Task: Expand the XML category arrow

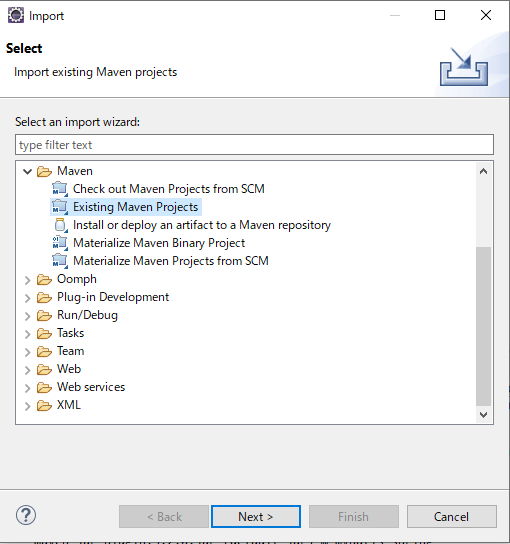Action: coord(27,406)
